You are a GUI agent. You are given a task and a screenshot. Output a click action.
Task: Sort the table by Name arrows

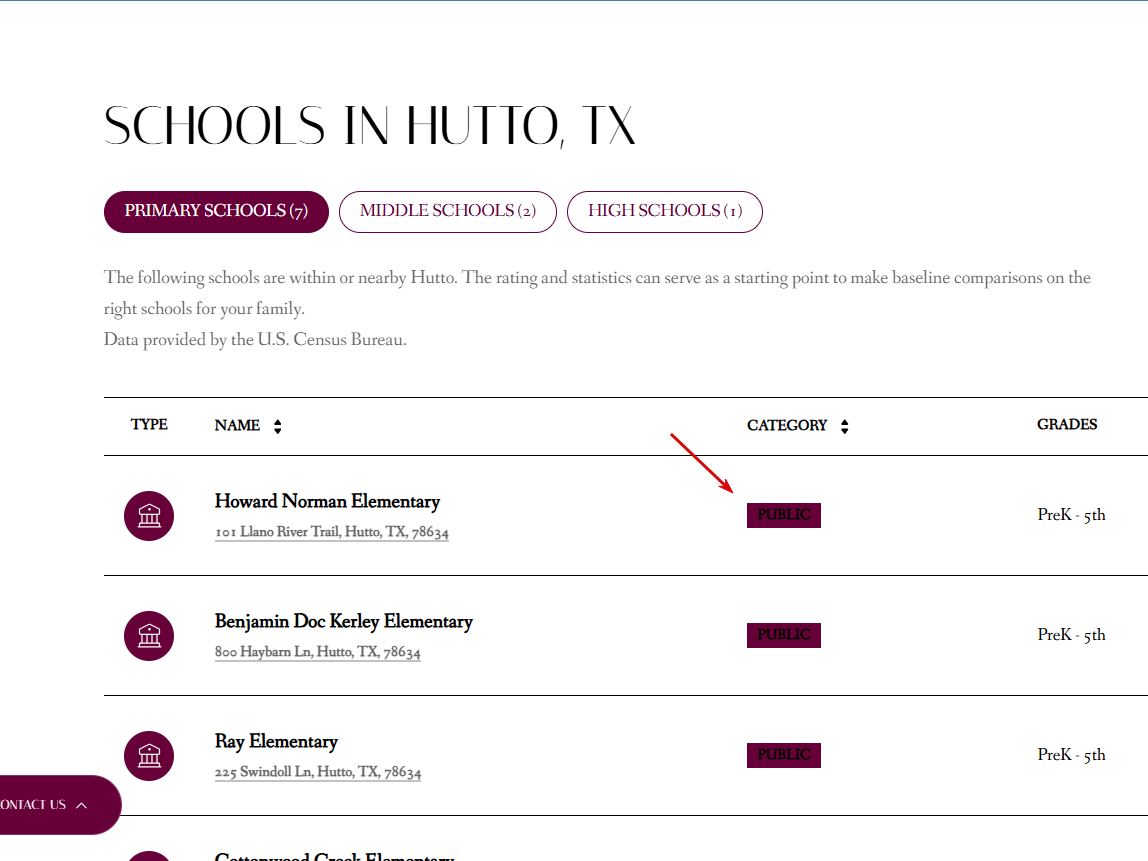point(277,426)
